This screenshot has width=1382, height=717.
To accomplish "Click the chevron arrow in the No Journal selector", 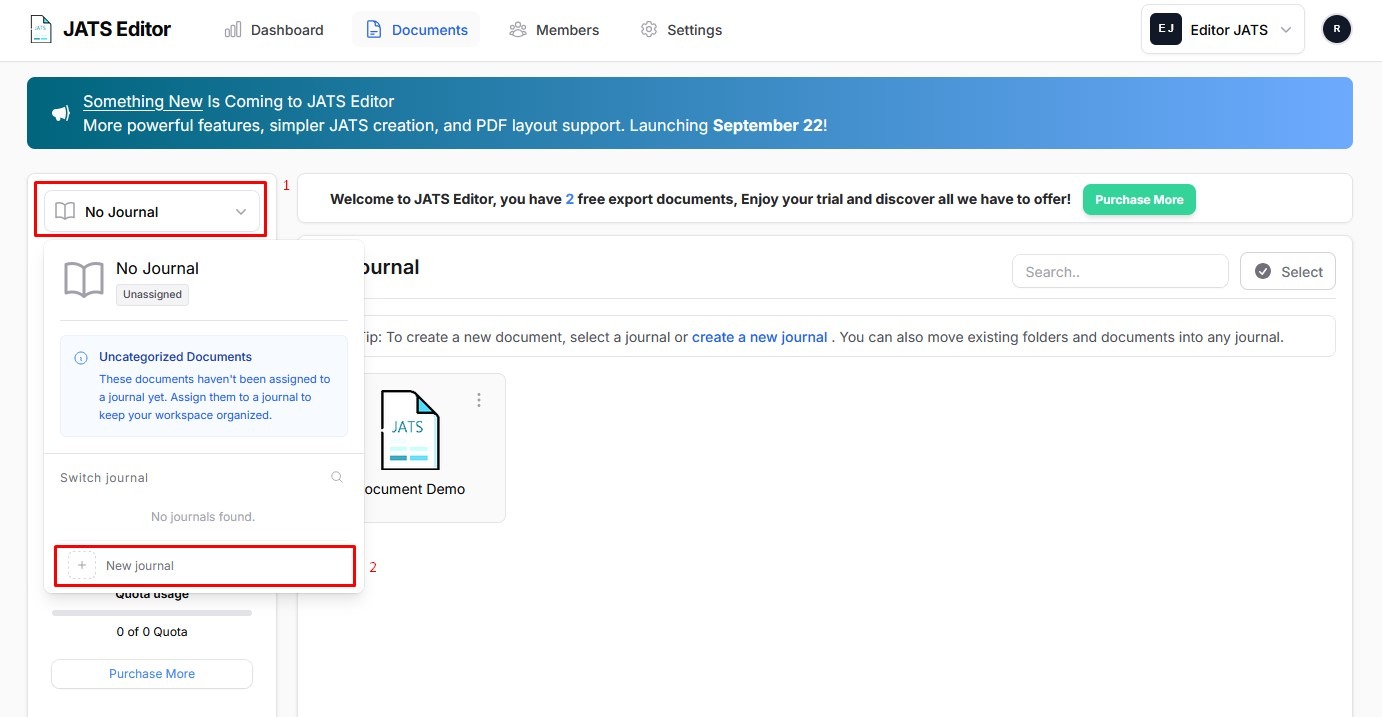I will point(241,212).
